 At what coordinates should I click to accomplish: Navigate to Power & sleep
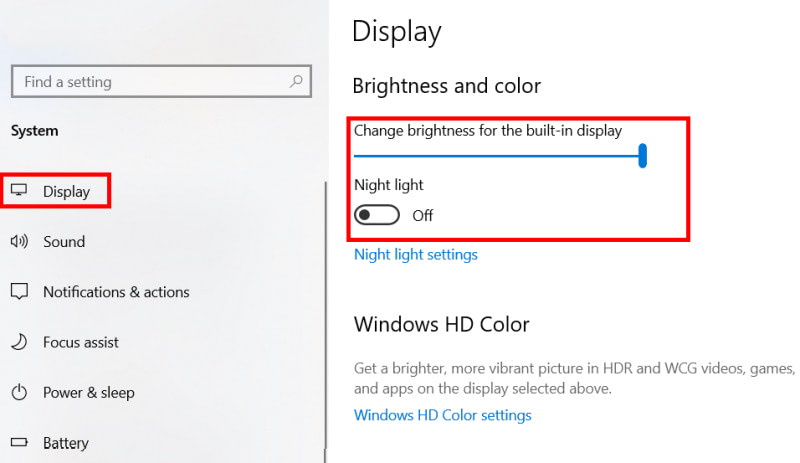click(x=89, y=392)
